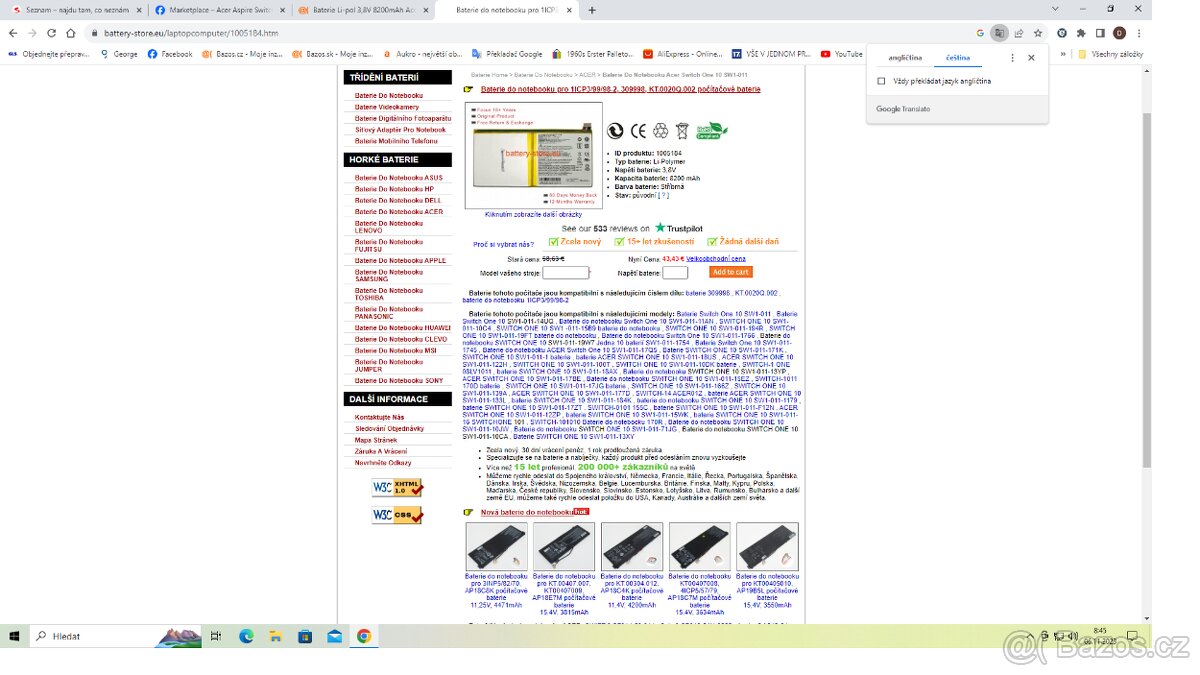Open Microsoft Edge from the taskbar
The height and width of the screenshot is (675, 1200).
coord(246,636)
